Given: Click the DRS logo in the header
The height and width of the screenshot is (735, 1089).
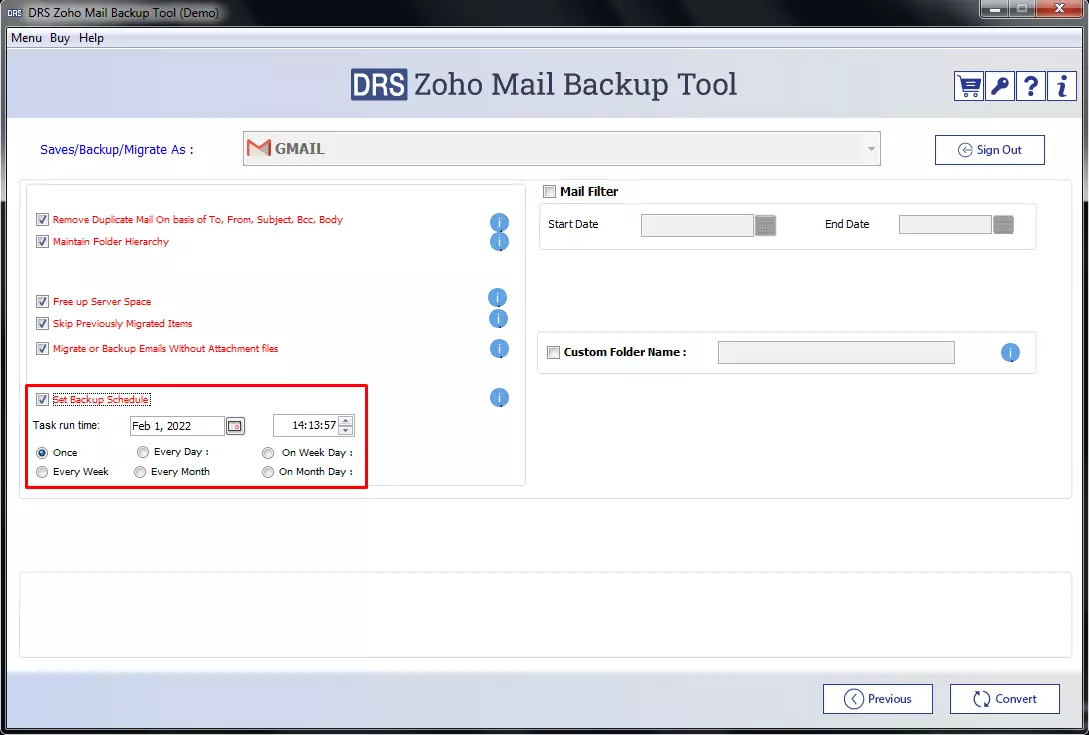Looking at the screenshot, I should click(379, 85).
